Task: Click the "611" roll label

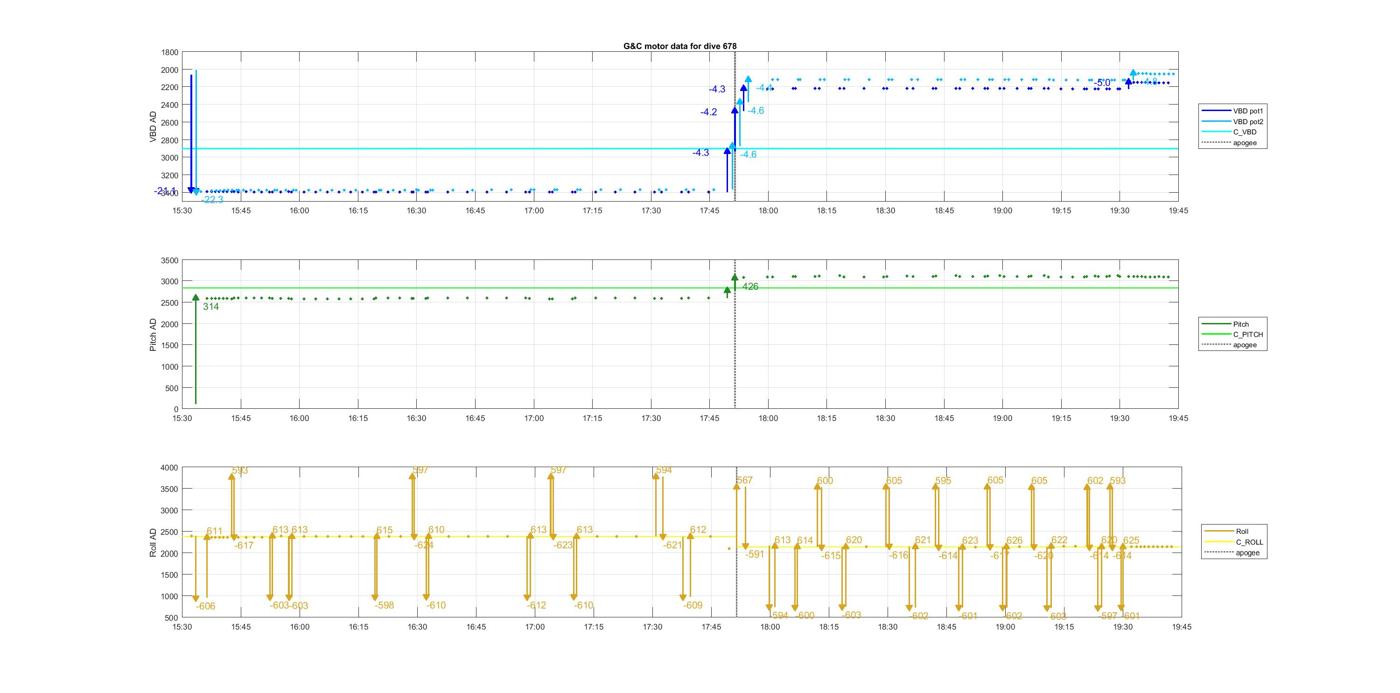Action: pos(214,531)
